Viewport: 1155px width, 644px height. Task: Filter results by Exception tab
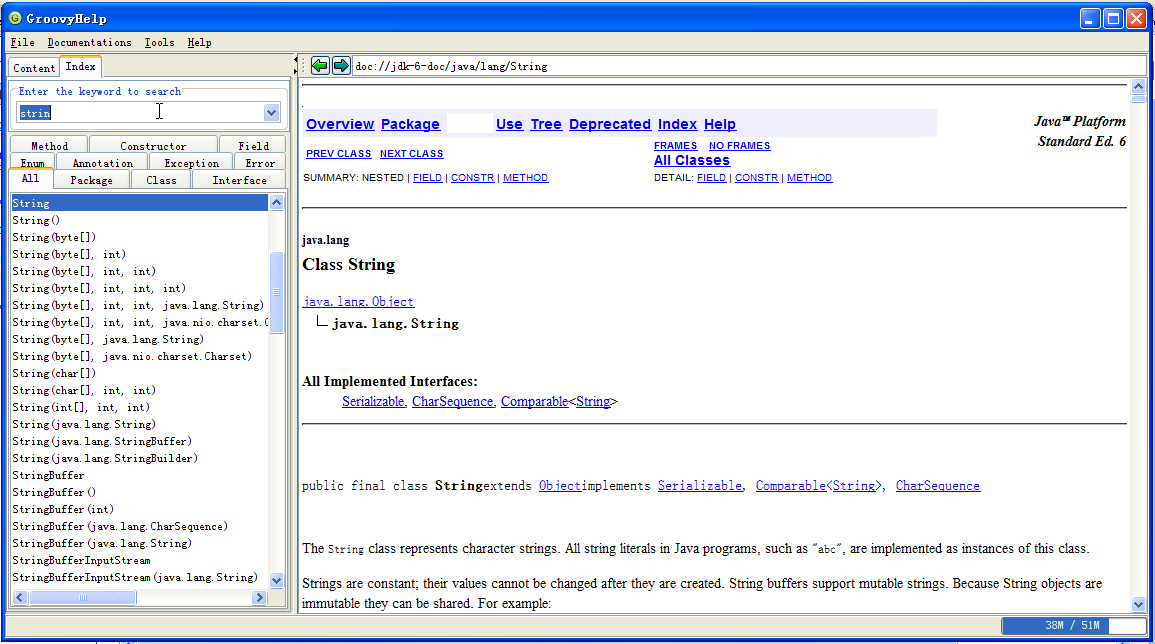191,163
